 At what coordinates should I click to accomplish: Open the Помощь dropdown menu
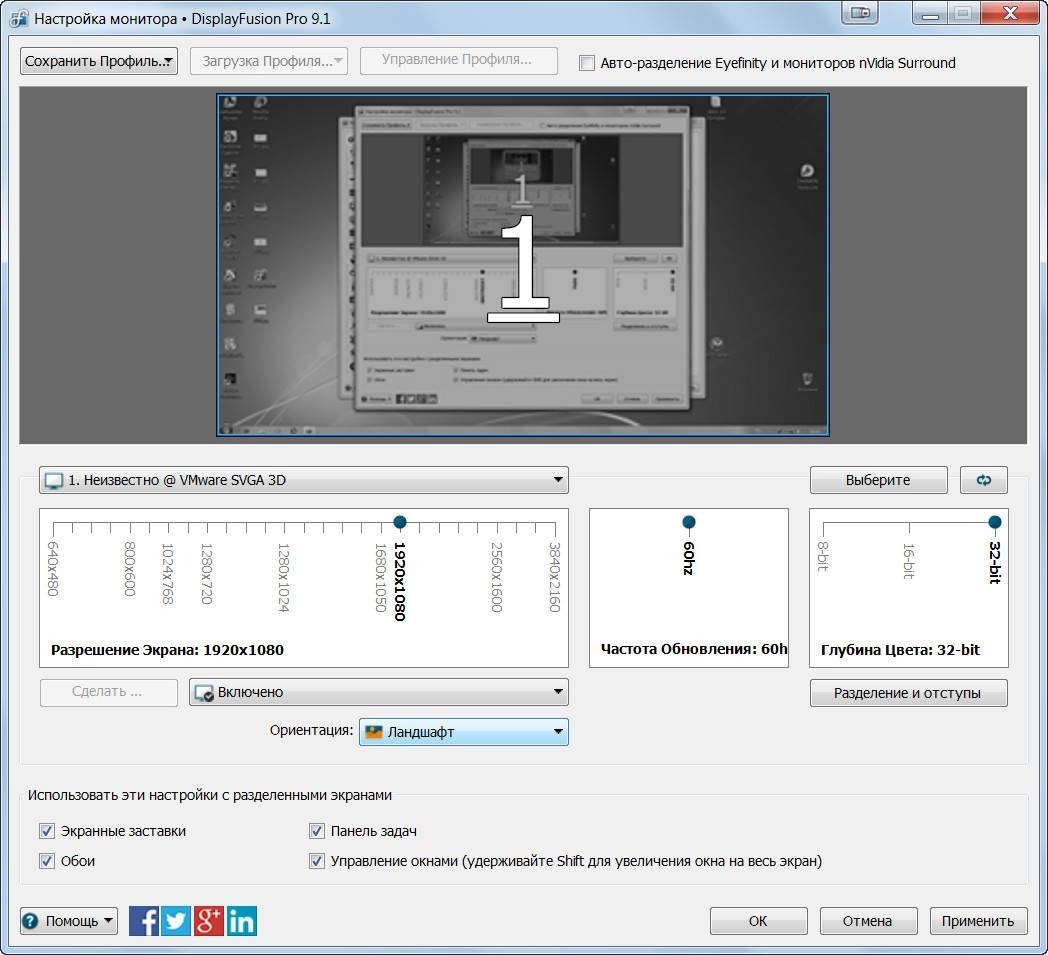point(69,921)
